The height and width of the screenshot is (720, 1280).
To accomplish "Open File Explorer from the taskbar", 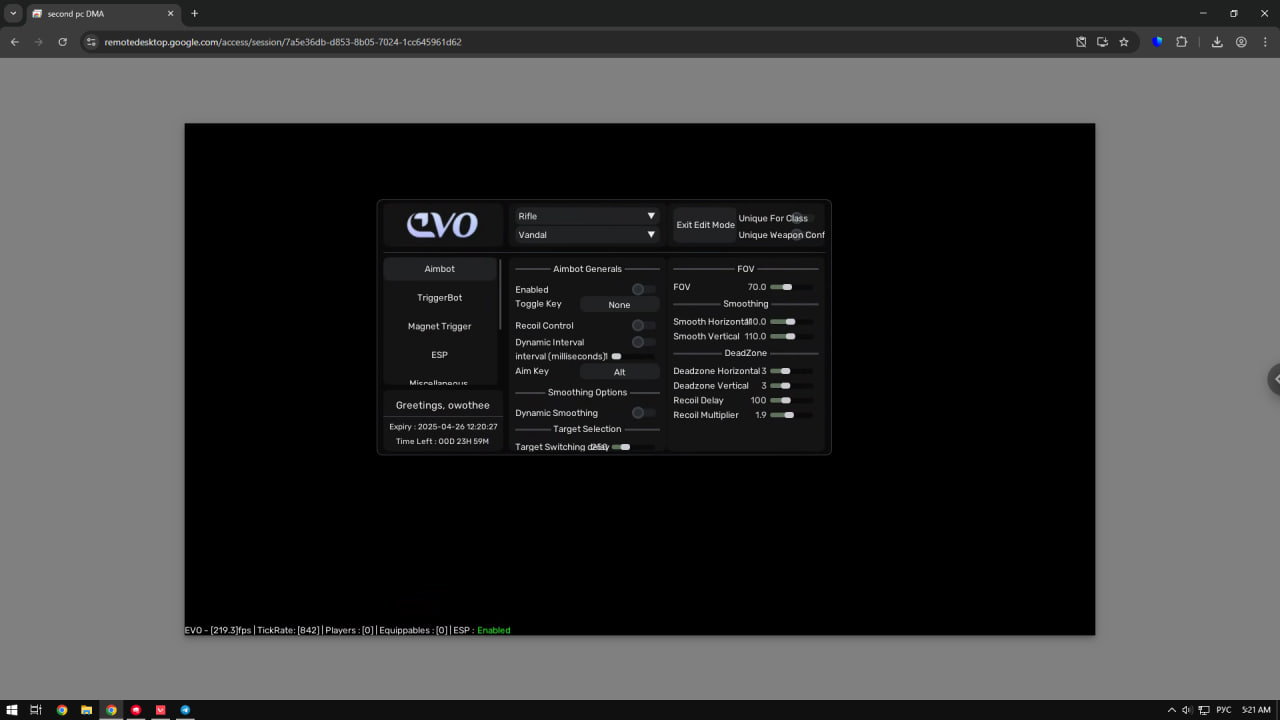I will pyautogui.click(x=86, y=710).
